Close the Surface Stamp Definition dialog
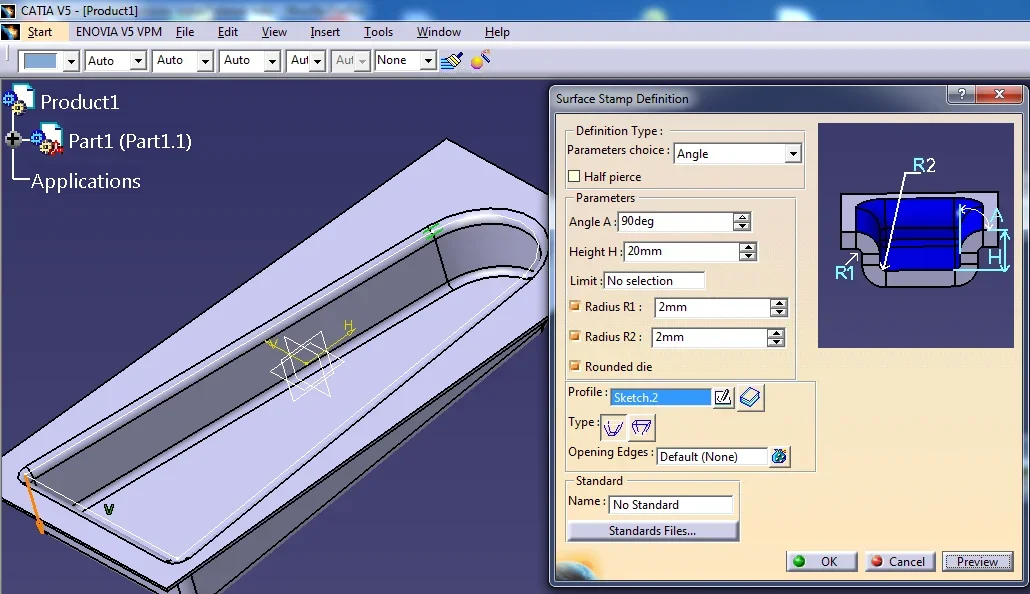Image resolution: width=1030 pixels, height=594 pixels. click(x=1000, y=95)
